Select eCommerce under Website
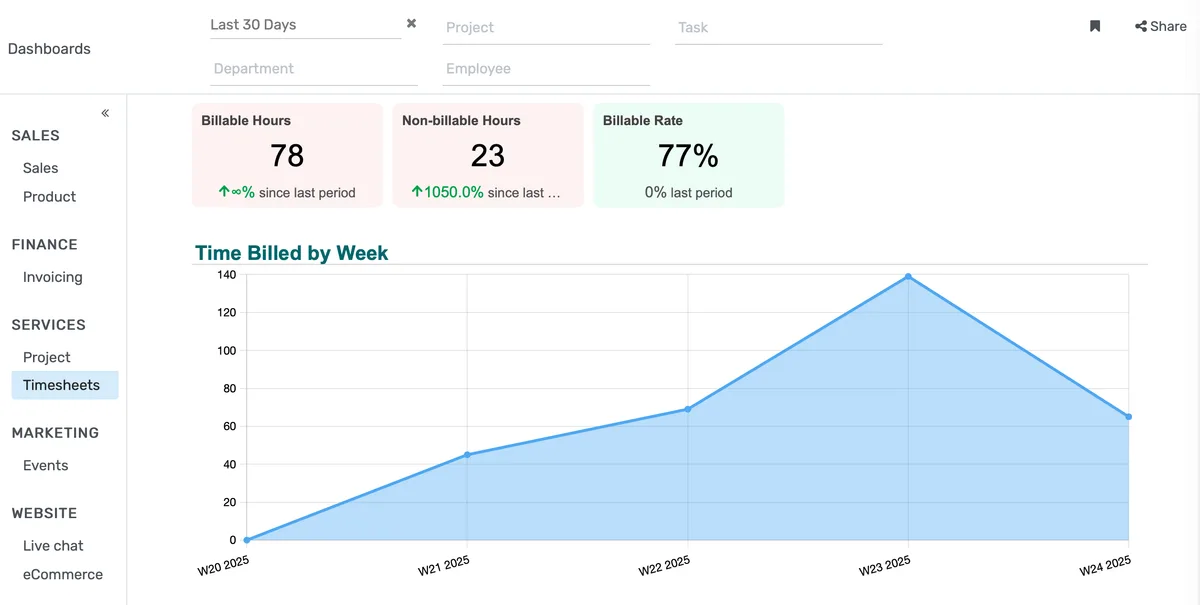Screen dimensions: 1200x605 coord(63,573)
